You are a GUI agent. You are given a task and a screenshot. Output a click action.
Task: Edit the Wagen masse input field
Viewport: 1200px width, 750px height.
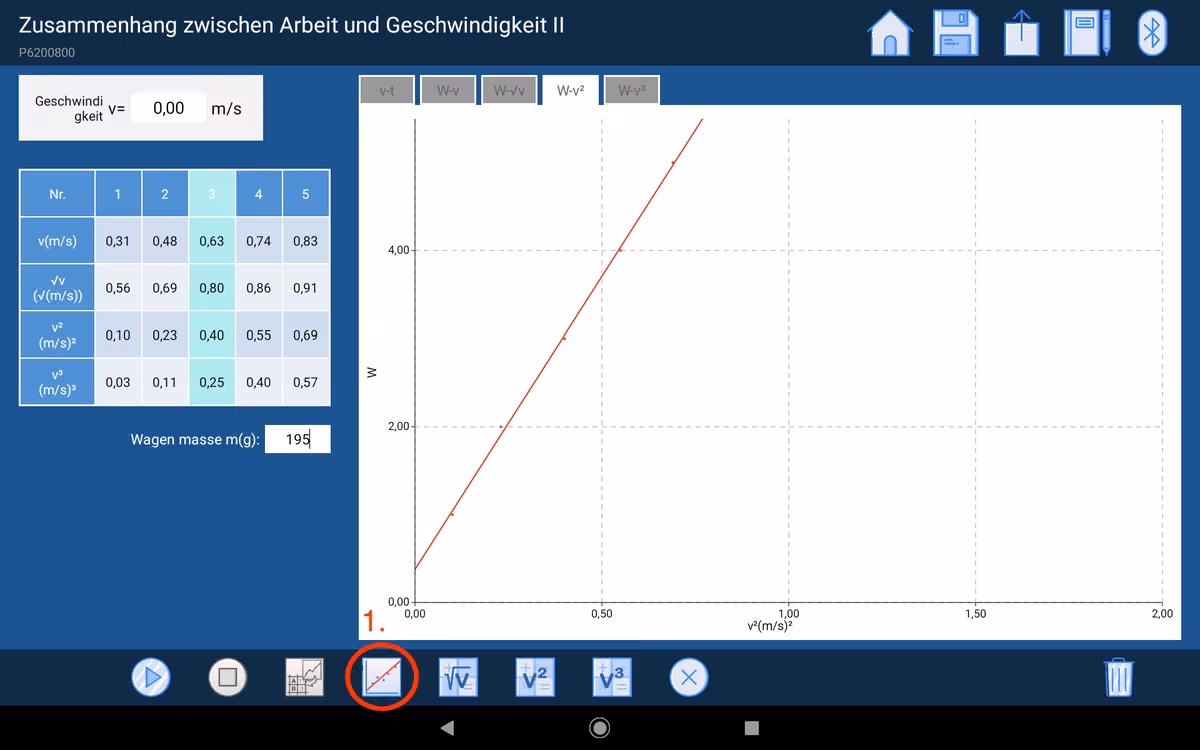[297, 439]
